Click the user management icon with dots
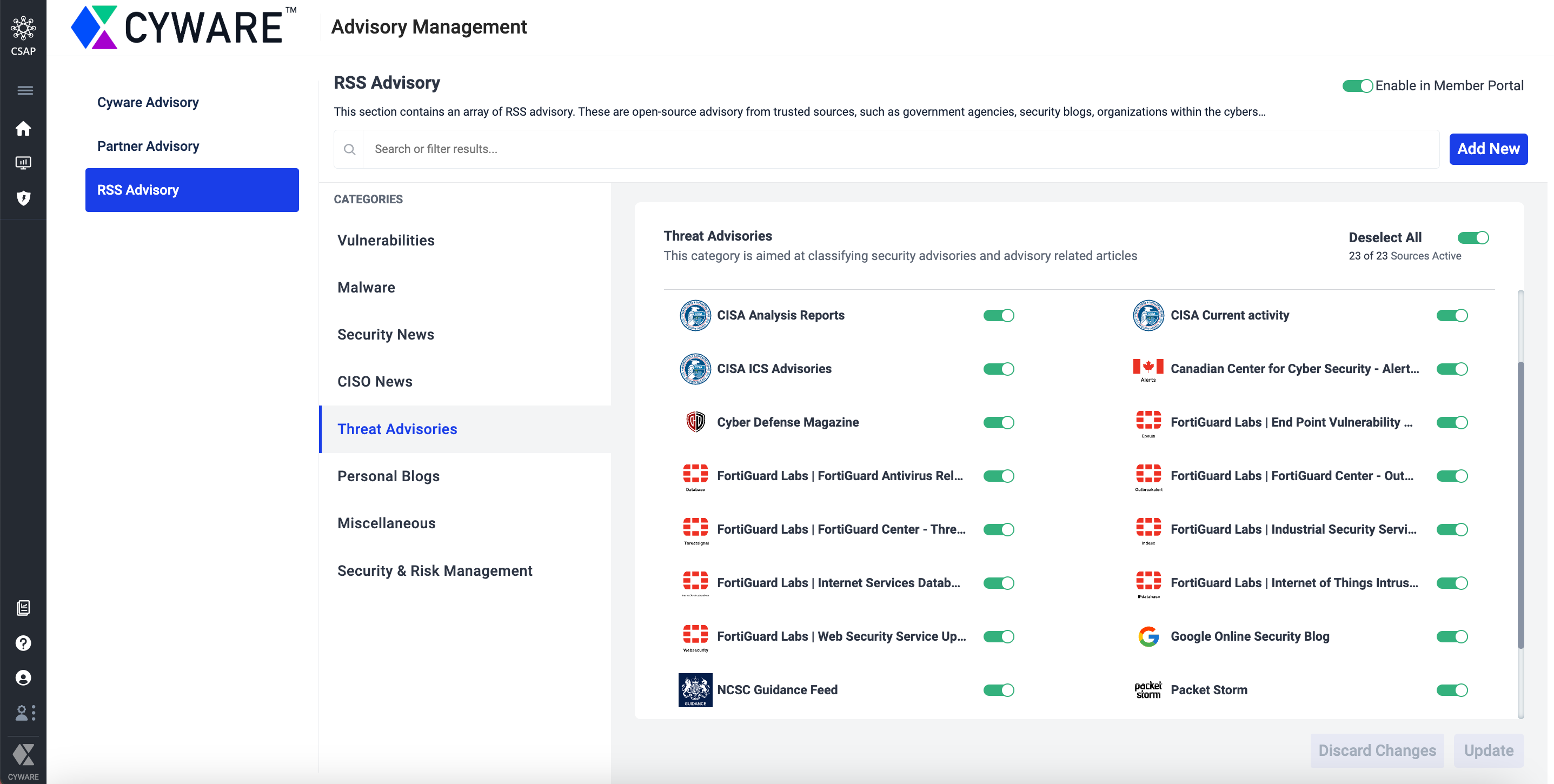The width and height of the screenshot is (1554, 784). pyautogui.click(x=24, y=713)
